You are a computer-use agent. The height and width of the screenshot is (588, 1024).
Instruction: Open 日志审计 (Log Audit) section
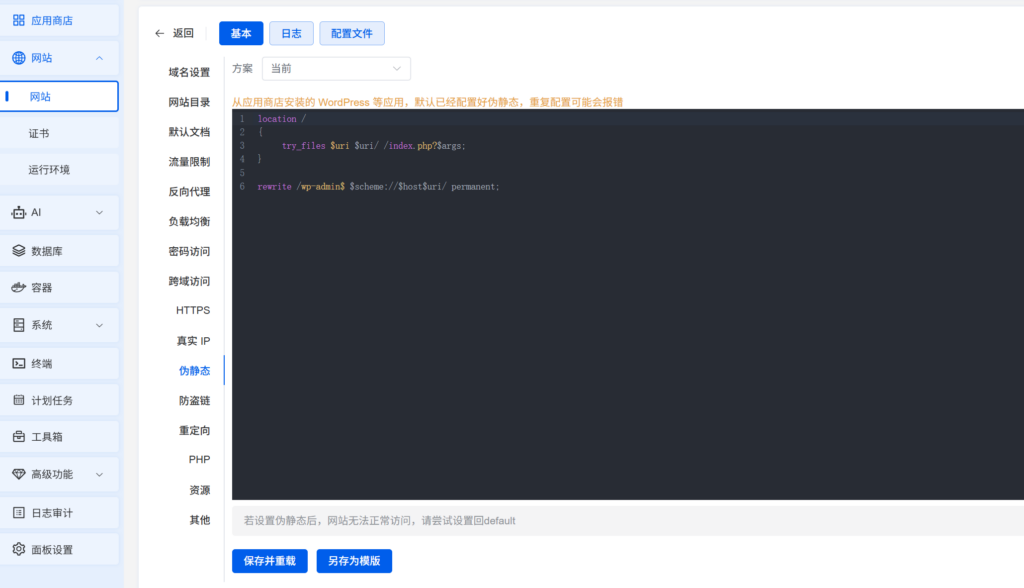51,512
